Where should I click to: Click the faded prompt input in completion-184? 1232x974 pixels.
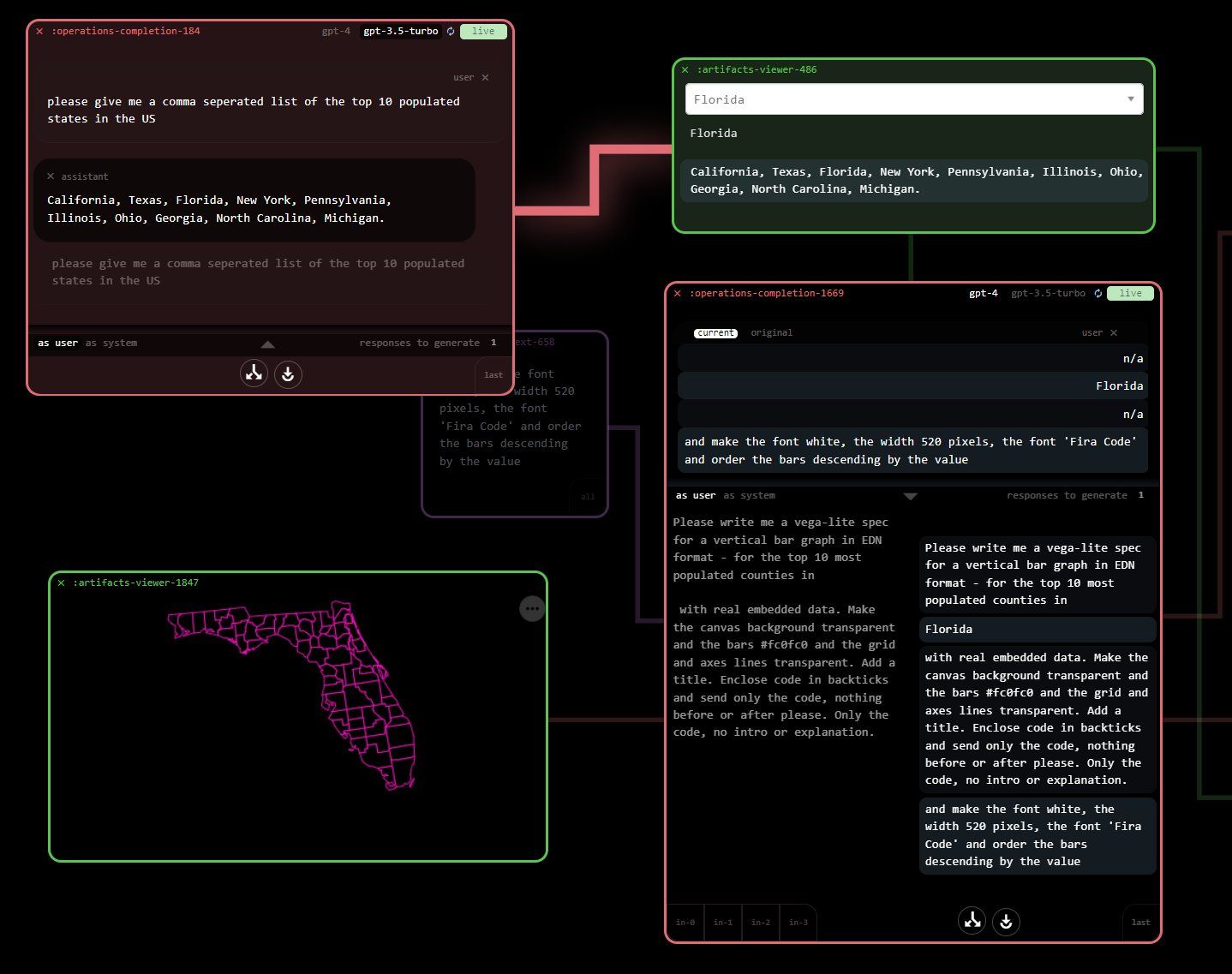[258, 272]
